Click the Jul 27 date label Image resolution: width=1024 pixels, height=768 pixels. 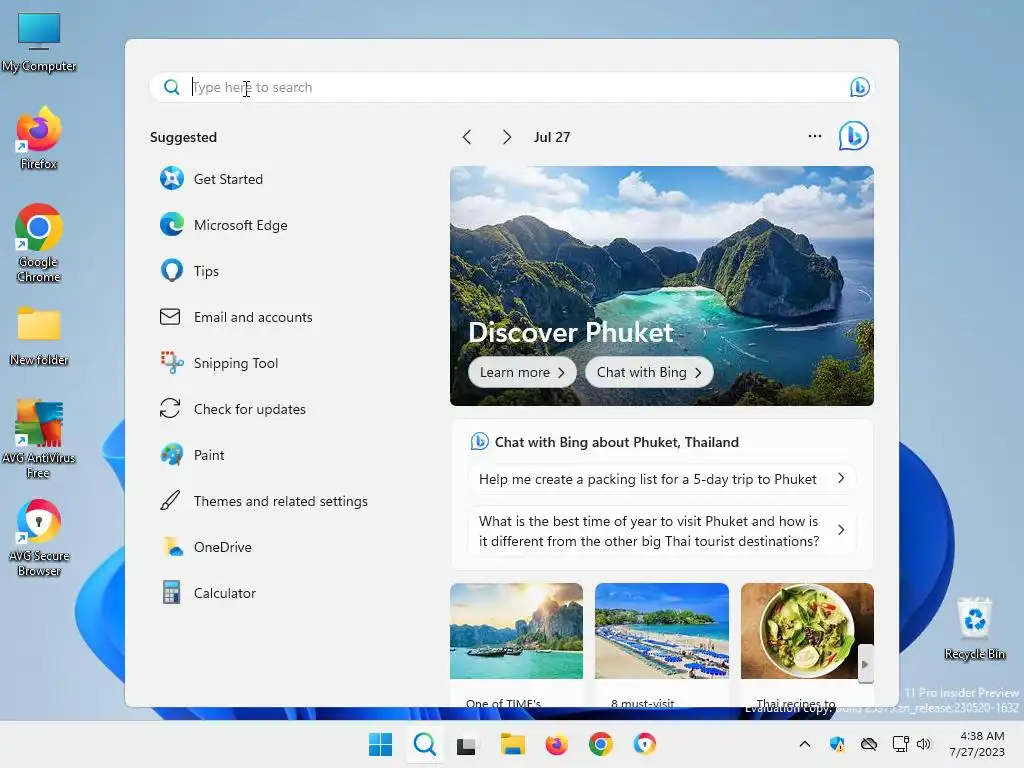(x=552, y=137)
